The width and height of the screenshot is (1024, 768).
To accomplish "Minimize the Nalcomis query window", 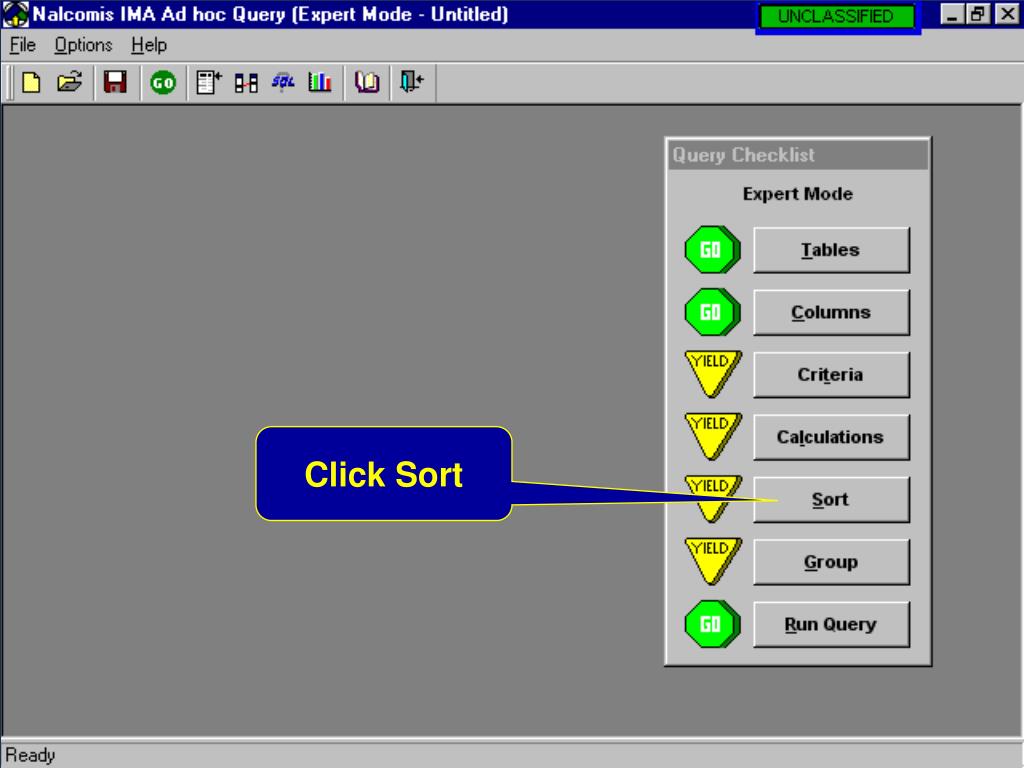I will (x=952, y=14).
